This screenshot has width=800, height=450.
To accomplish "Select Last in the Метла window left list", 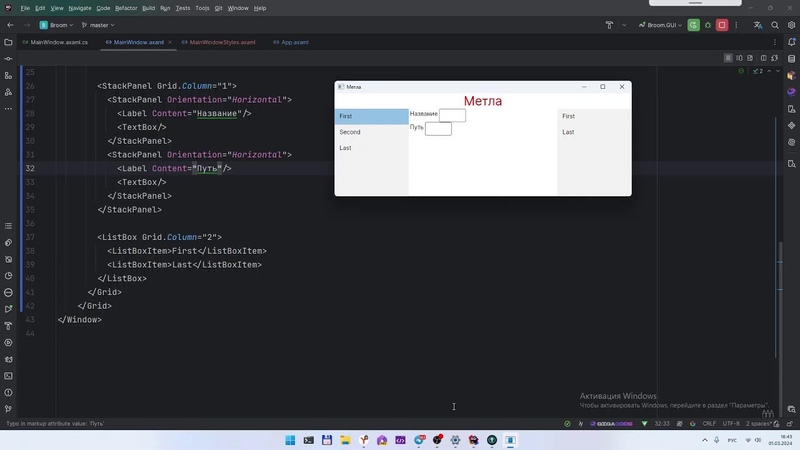I will 371,148.
